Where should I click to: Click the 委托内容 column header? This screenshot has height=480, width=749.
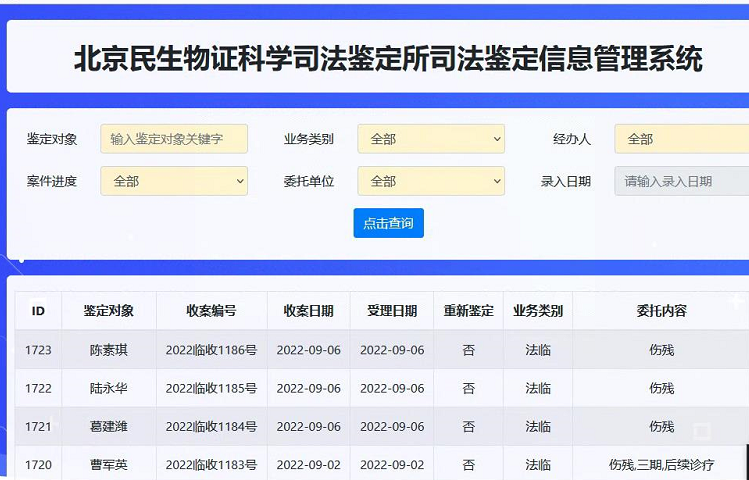pyautogui.click(x=661, y=311)
